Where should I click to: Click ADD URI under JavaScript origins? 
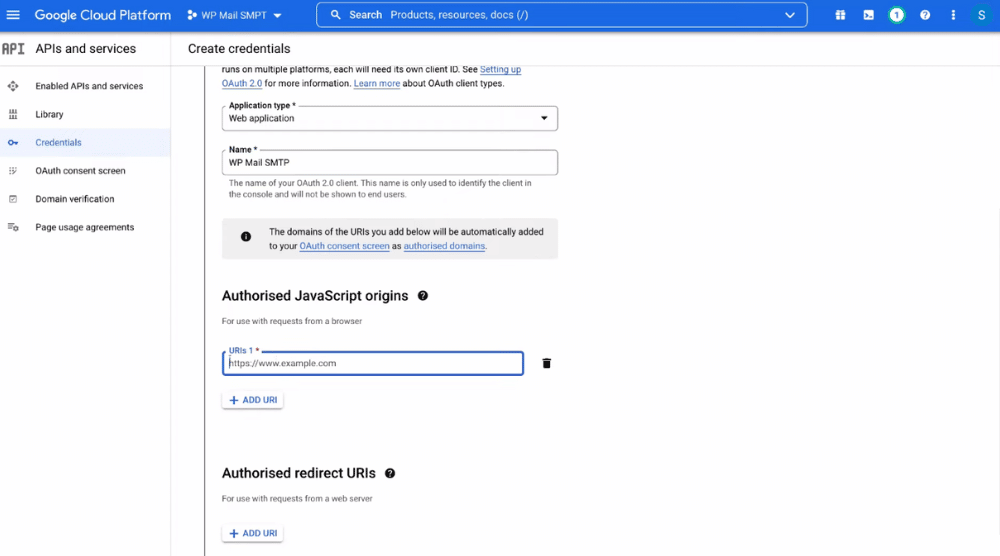tap(253, 400)
